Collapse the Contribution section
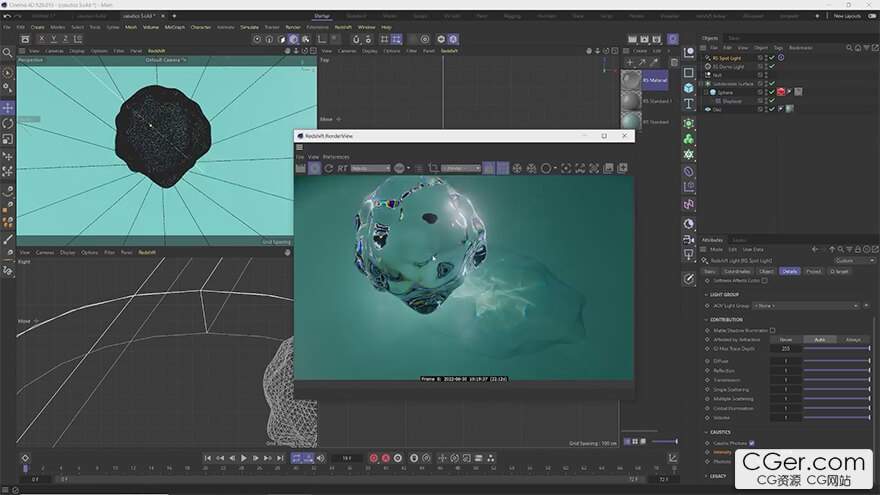The image size is (880, 495). (x=706, y=320)
